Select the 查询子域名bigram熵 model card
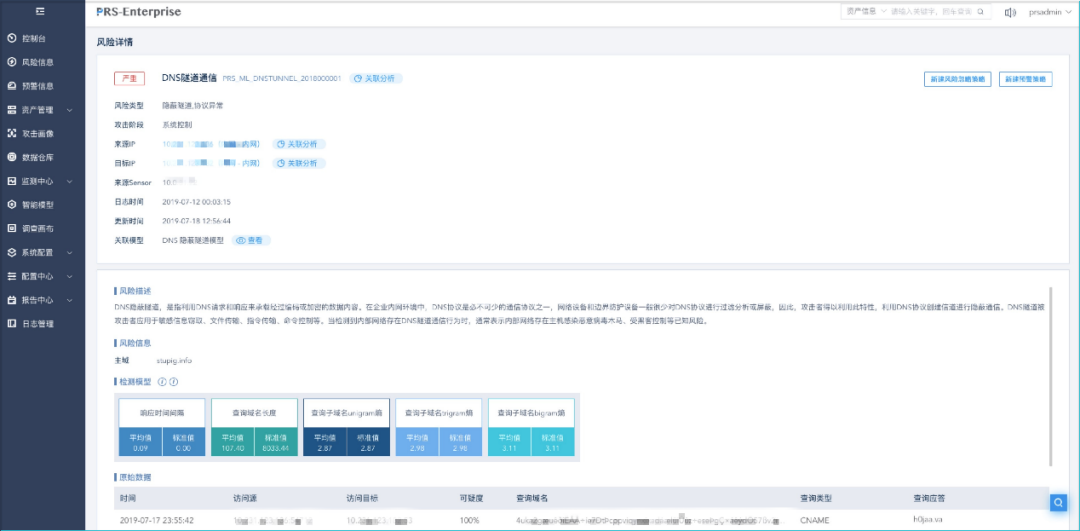 point(531,427)
